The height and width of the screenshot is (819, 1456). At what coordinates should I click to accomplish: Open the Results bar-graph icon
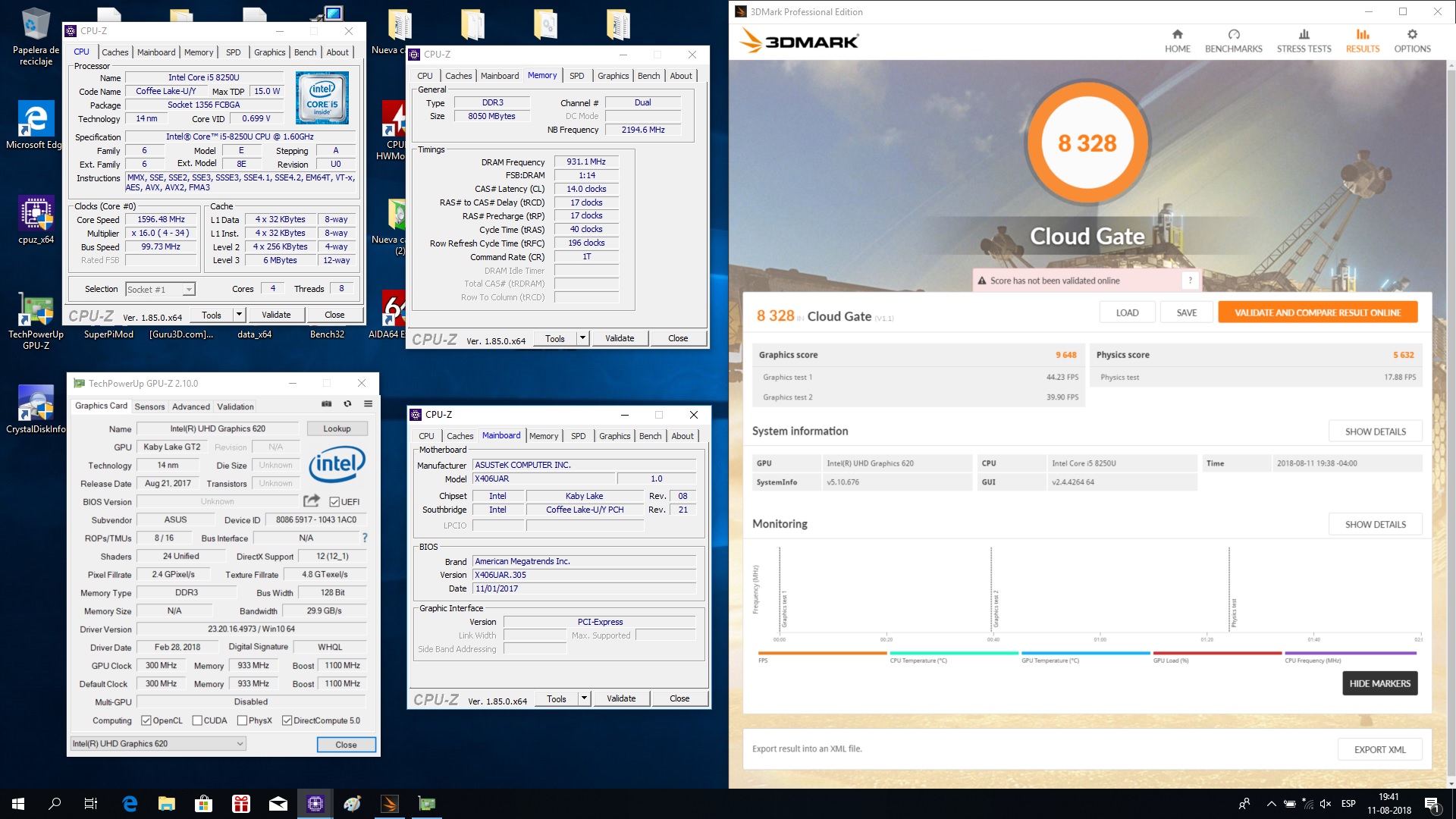tap(1363, 34)
